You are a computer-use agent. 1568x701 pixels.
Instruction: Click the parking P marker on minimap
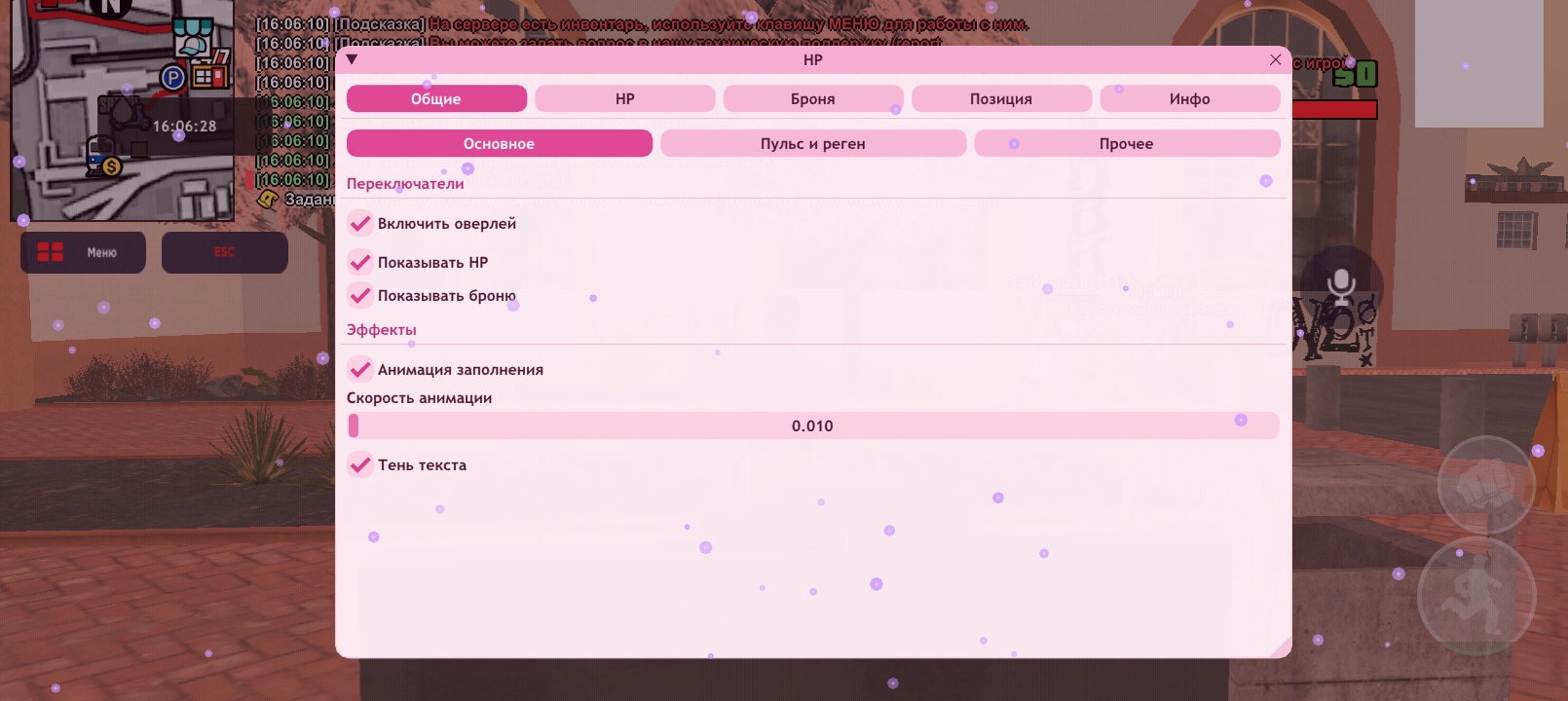pos(173,77)
